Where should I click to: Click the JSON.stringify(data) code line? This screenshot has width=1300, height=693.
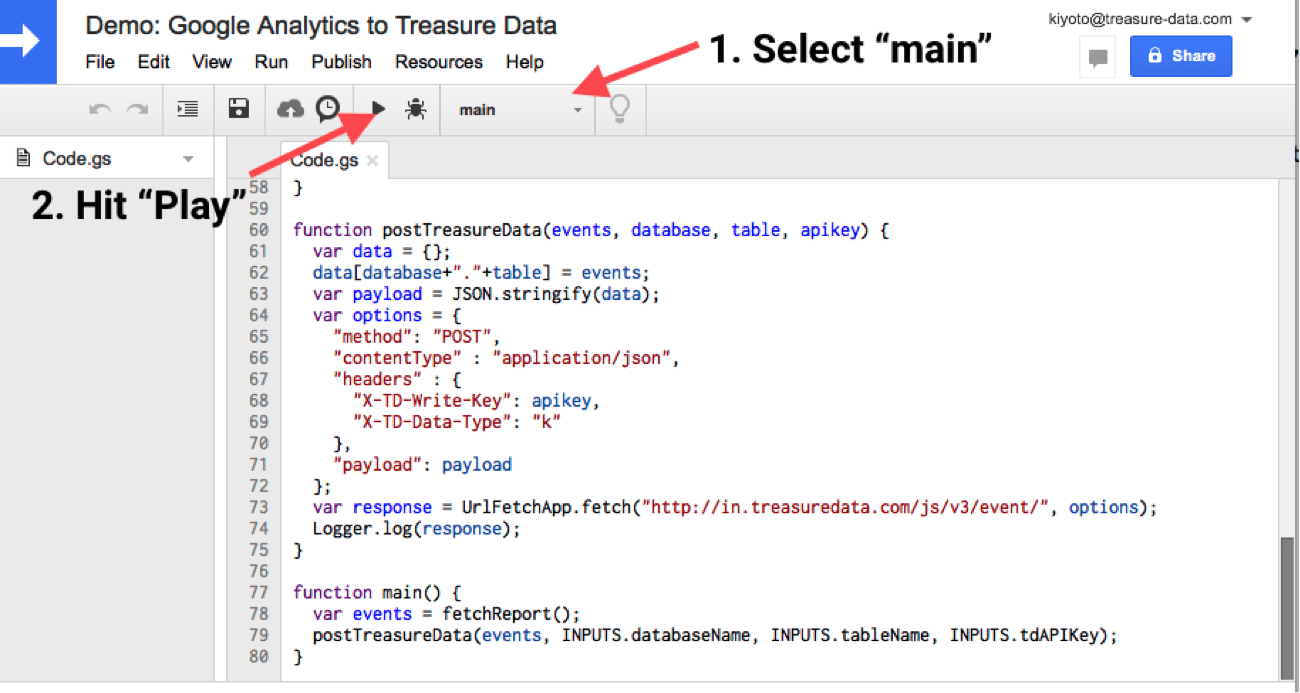(x=487, y=294)
